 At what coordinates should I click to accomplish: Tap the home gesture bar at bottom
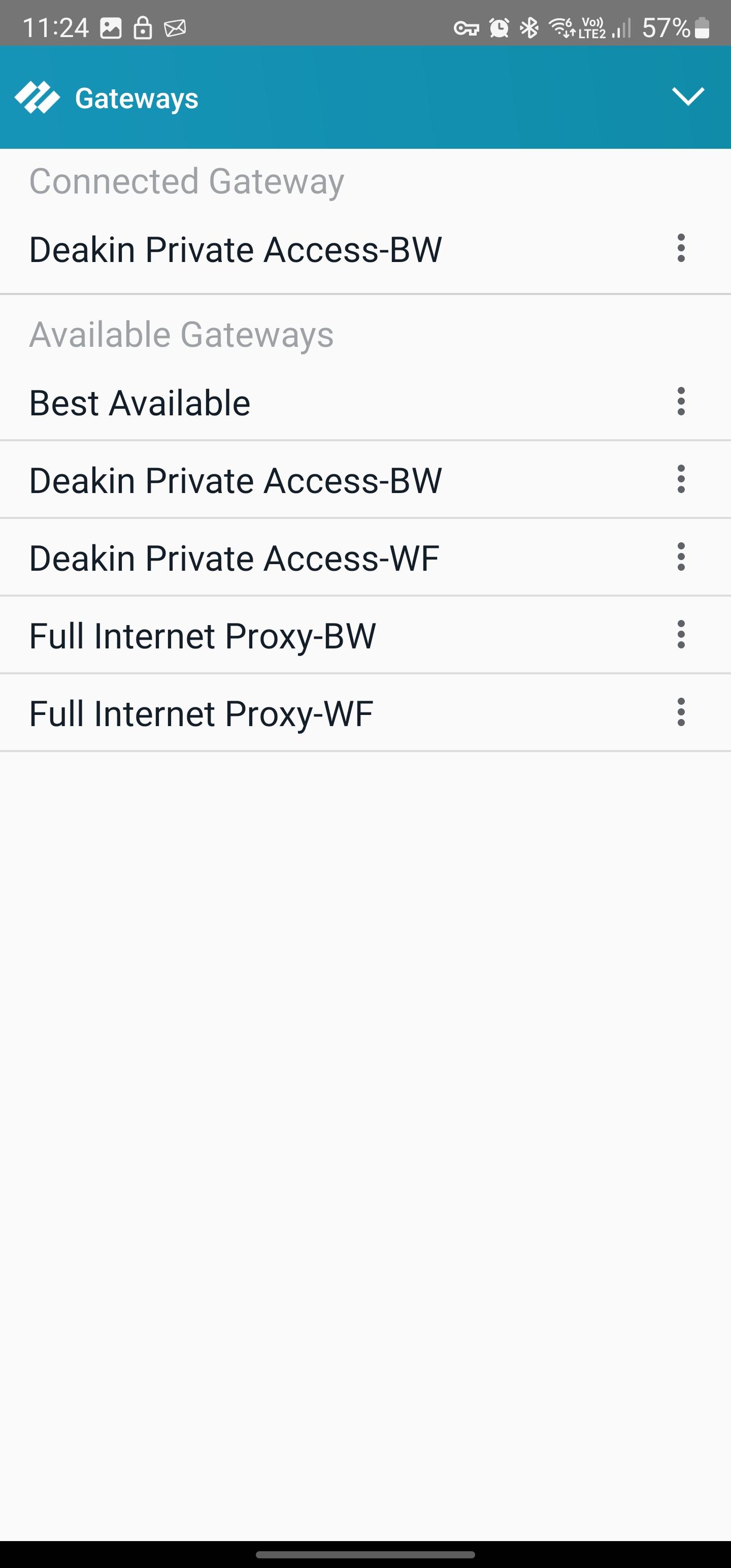pos(365,1554)
